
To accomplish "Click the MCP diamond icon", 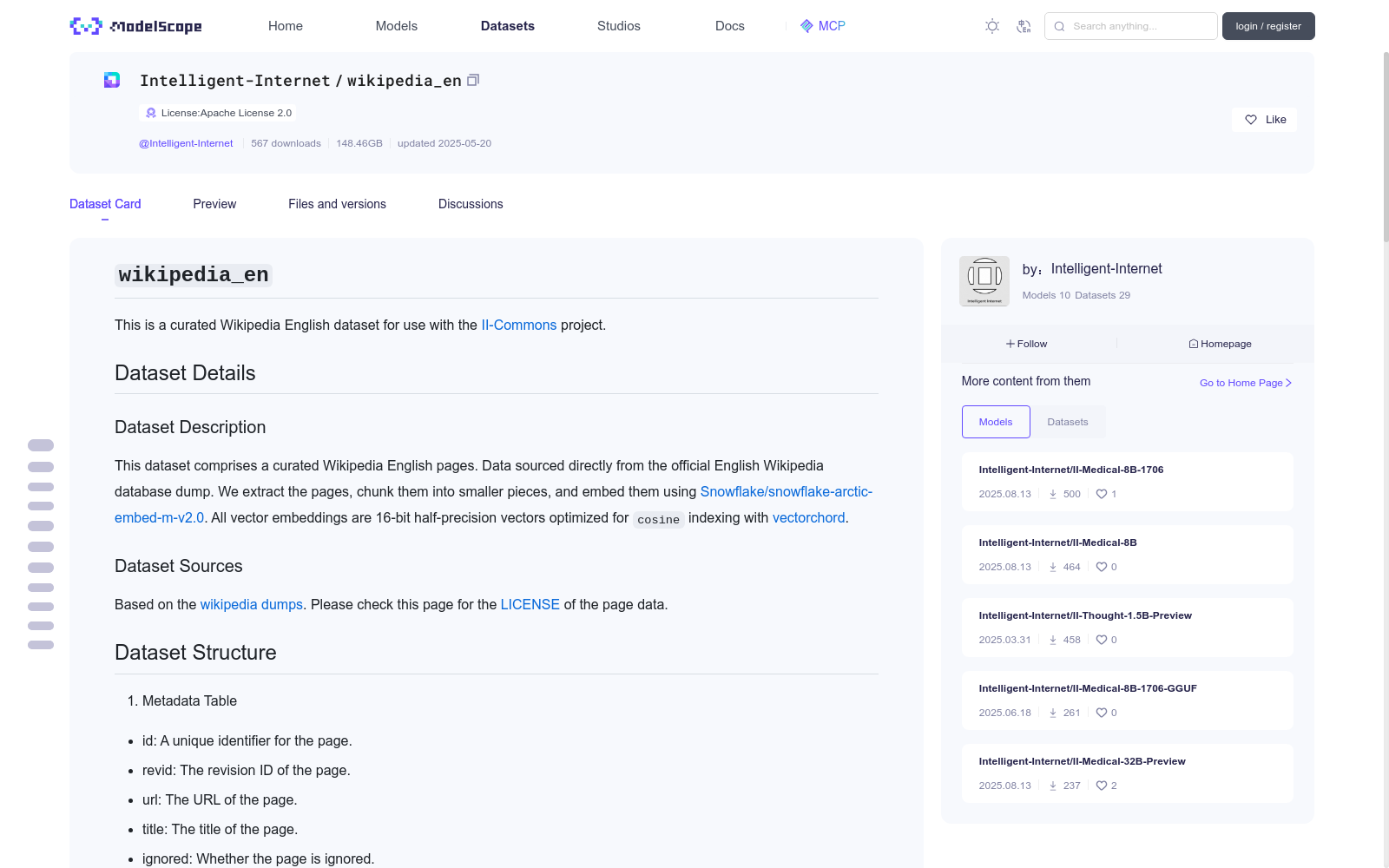I will pyautogui.click(x=806, y=26).
